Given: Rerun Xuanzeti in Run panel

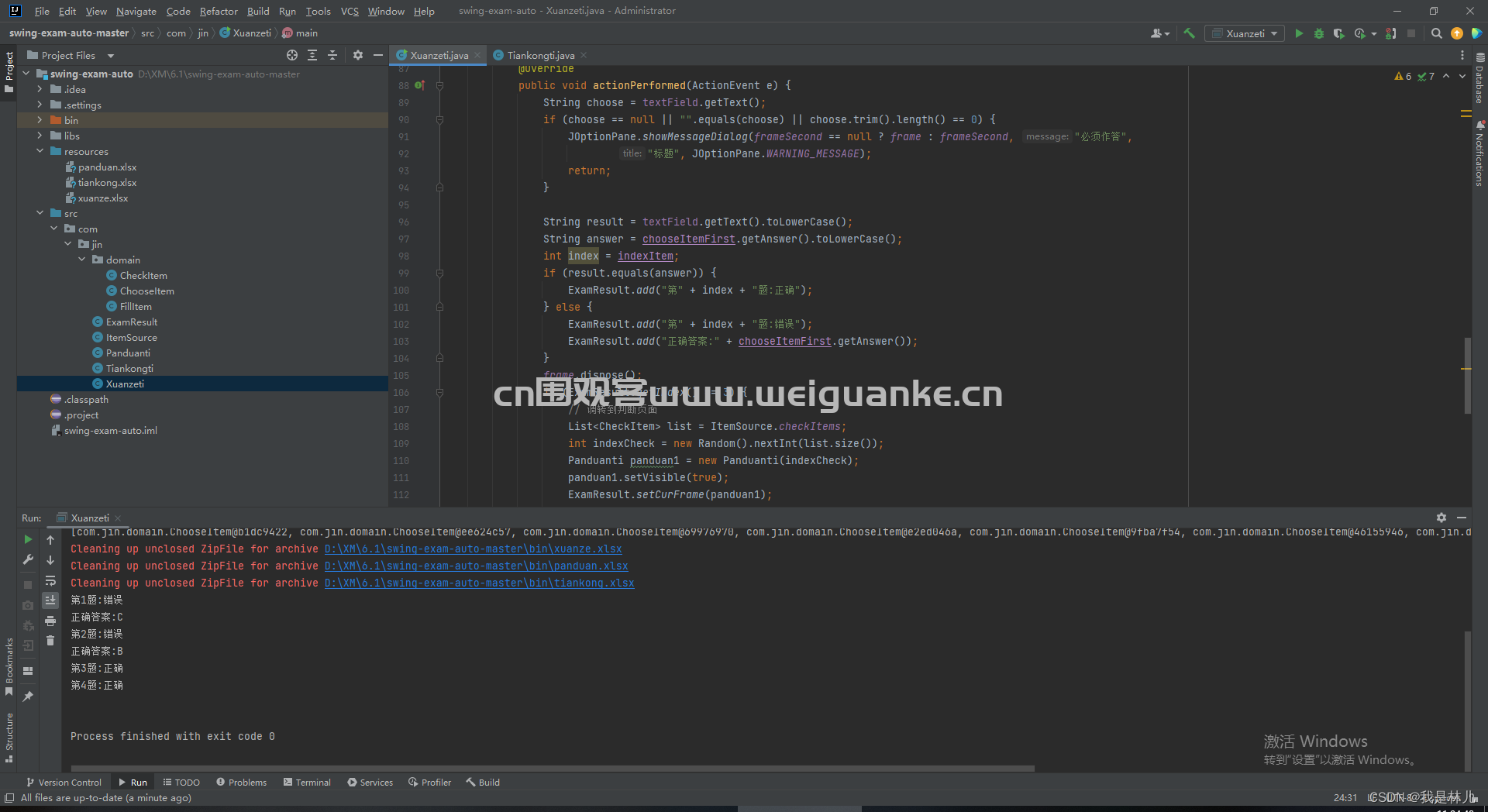Looking at the screenshot, I should [28, 539].
